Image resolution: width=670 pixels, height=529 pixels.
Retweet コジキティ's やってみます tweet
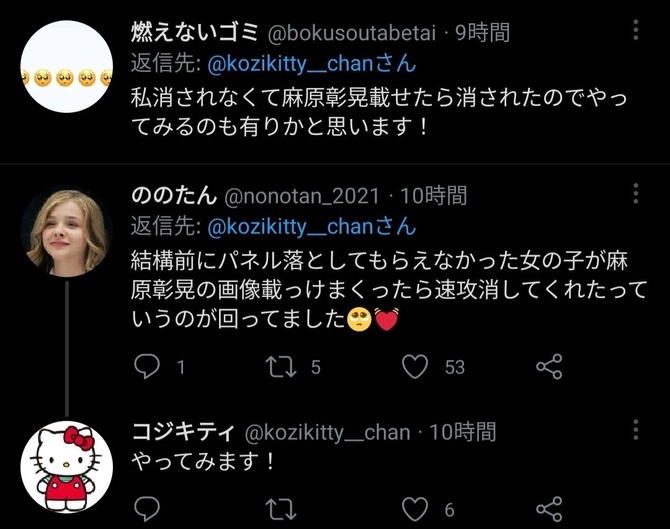281,509
